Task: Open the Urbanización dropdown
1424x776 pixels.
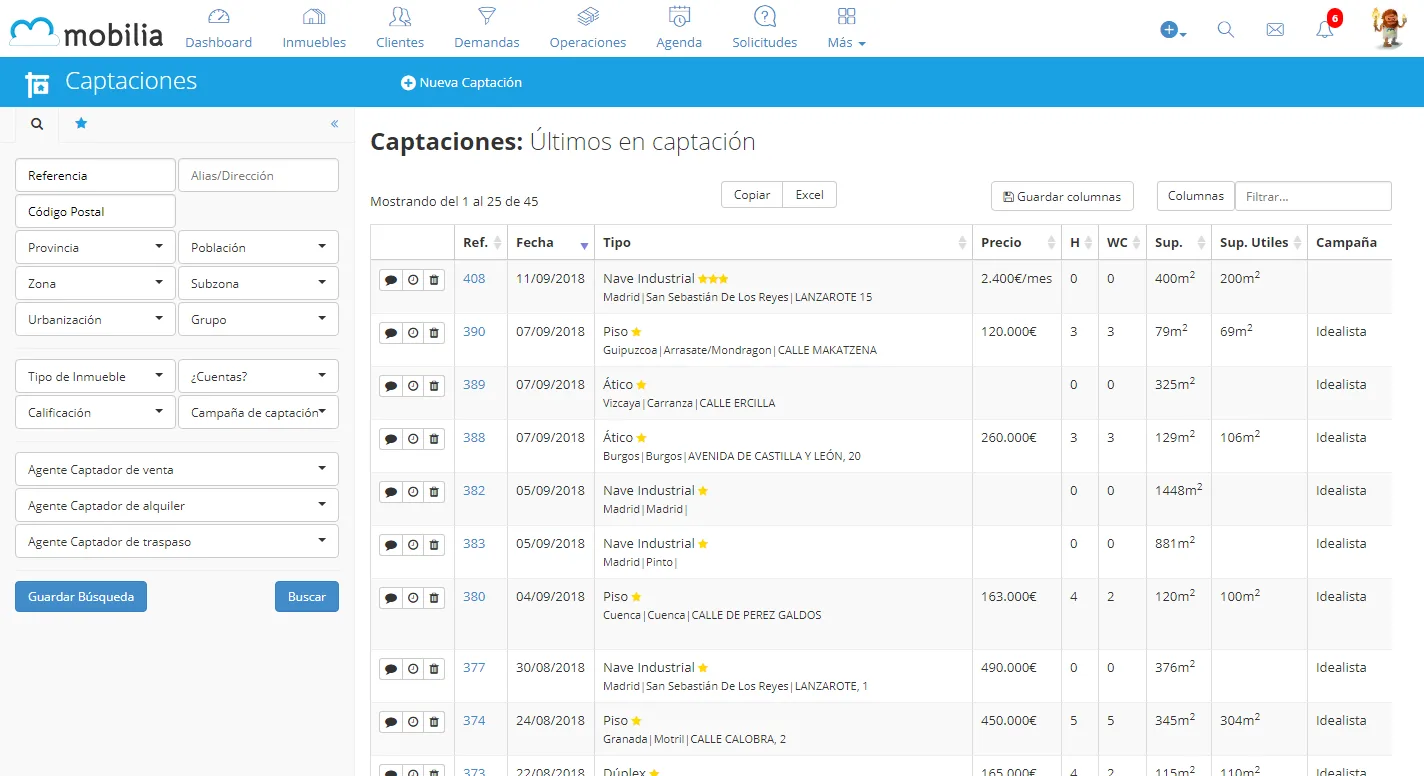Action: click(96, 319)
